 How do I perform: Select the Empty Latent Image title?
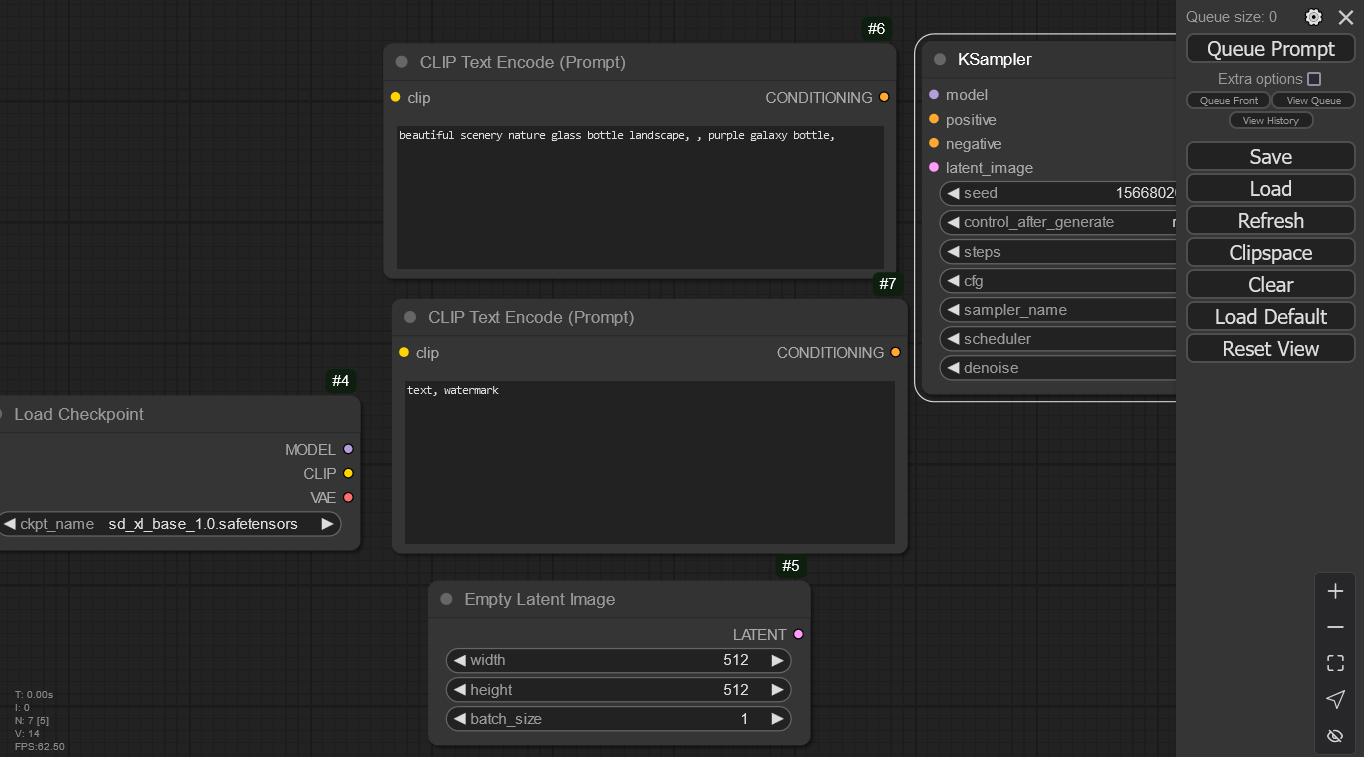pyautogui.click(x=540, y=599)
